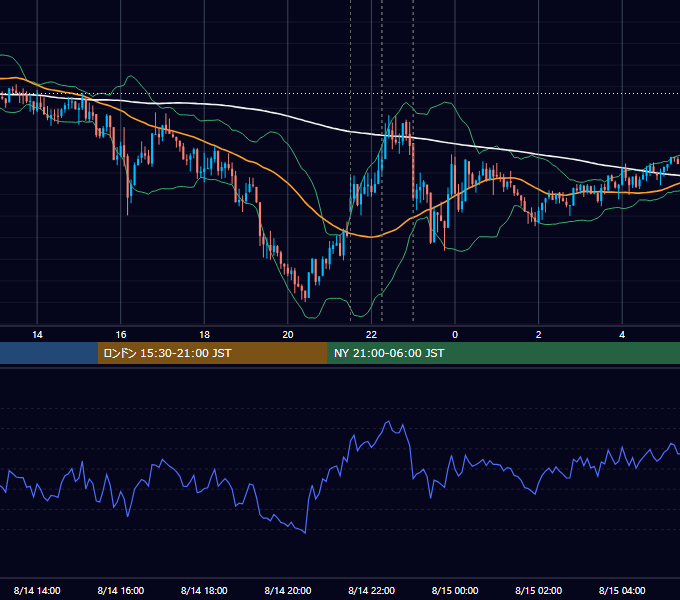Click the 8/15 00:00 date label
The width and height of the screenshot is (680, 600).
455,590
